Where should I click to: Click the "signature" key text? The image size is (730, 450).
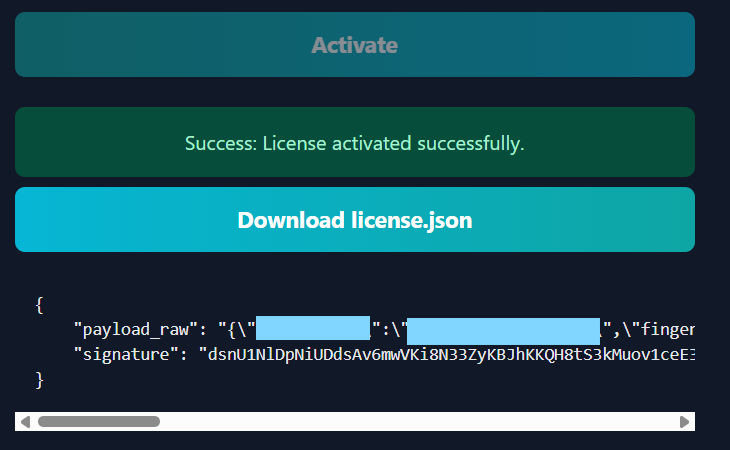126,355
